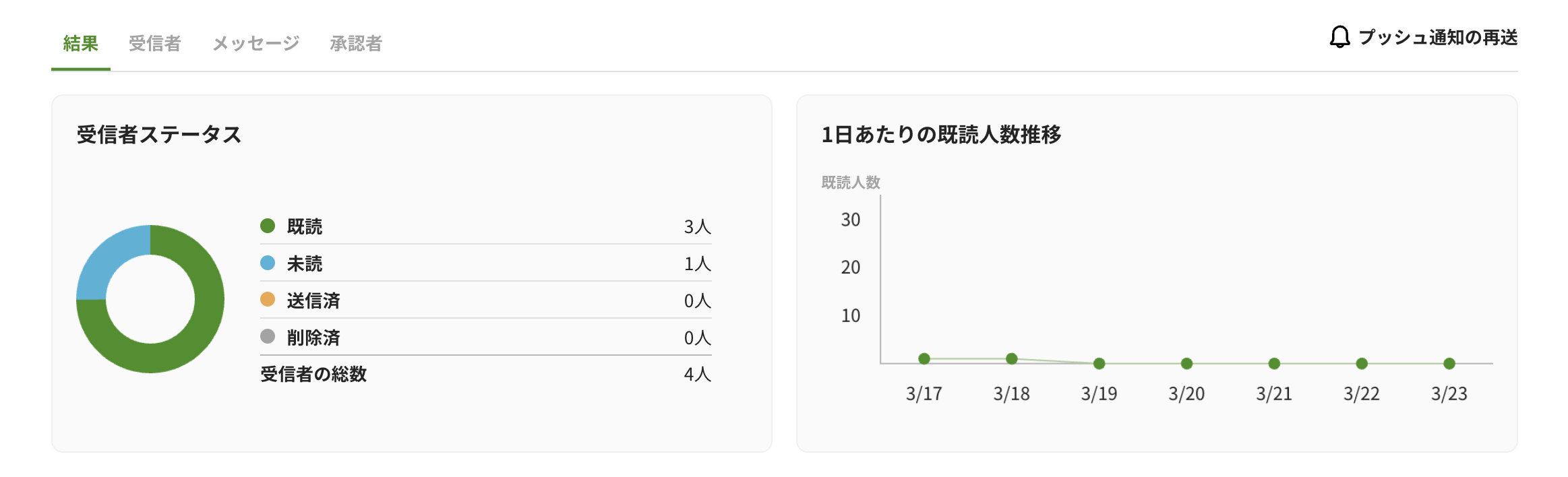Click the 3/20 x-axis date label
Viewport: 1568px width, 477px height.
click(x=1186, y=394)
